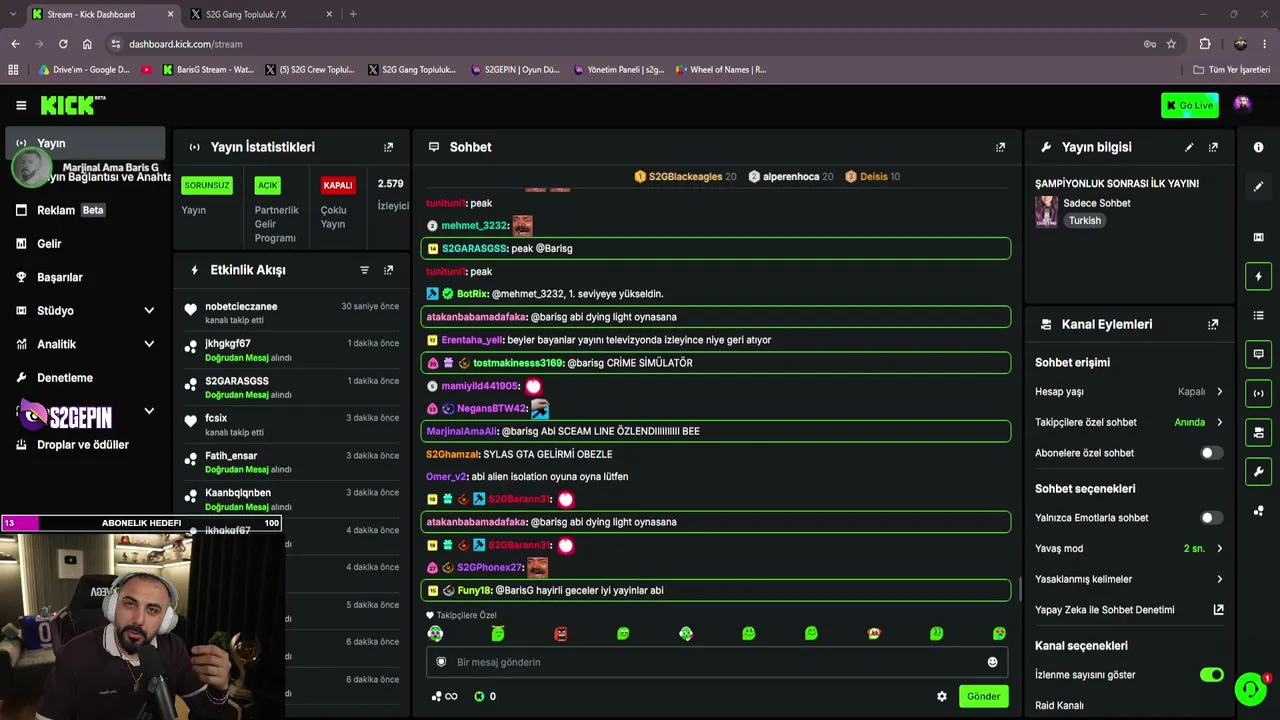Open the Chrome tab search dropdown

click(13, 14)
